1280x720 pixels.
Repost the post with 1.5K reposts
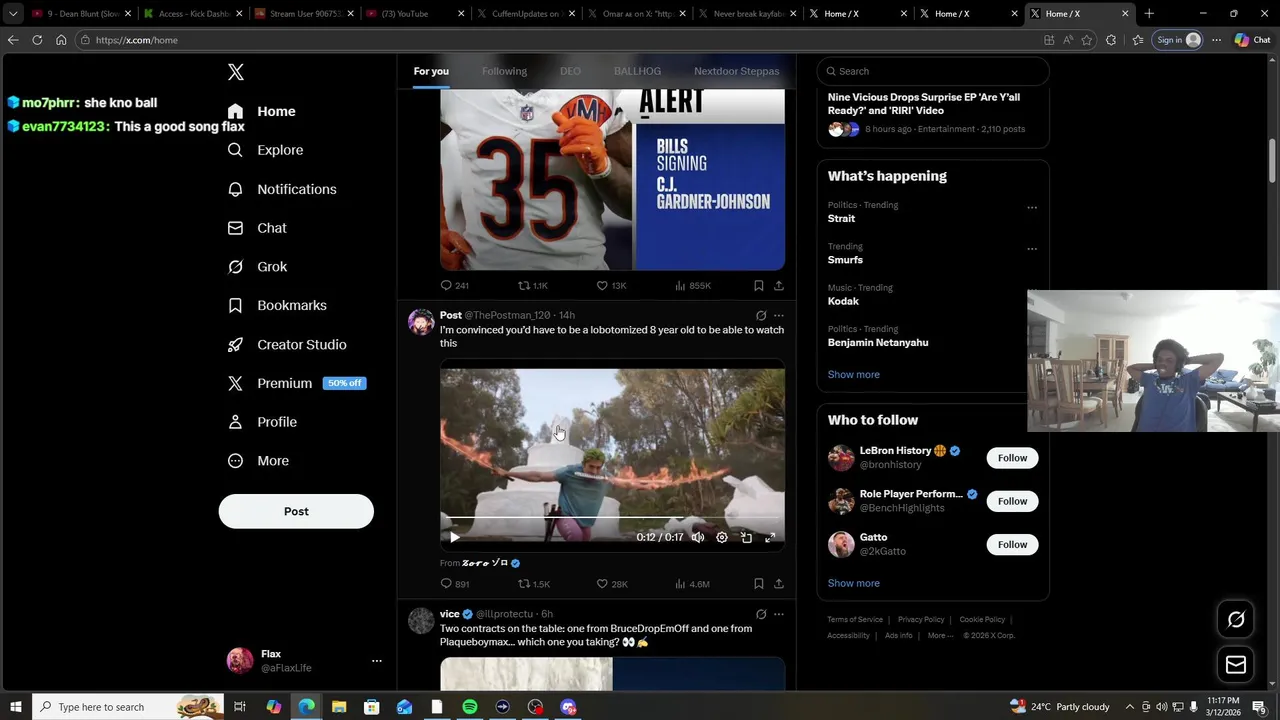534,584
